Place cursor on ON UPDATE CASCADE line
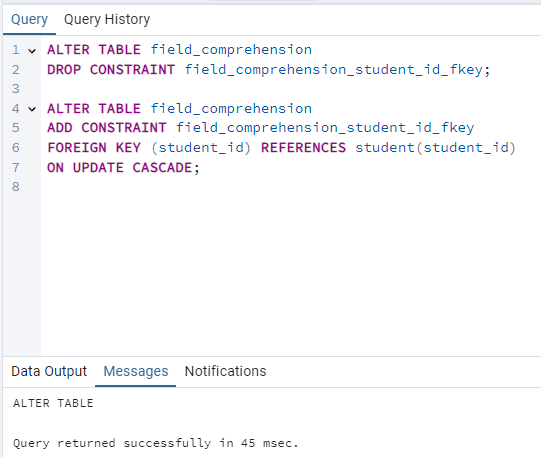Screen dimensions: 541x458 123,168
